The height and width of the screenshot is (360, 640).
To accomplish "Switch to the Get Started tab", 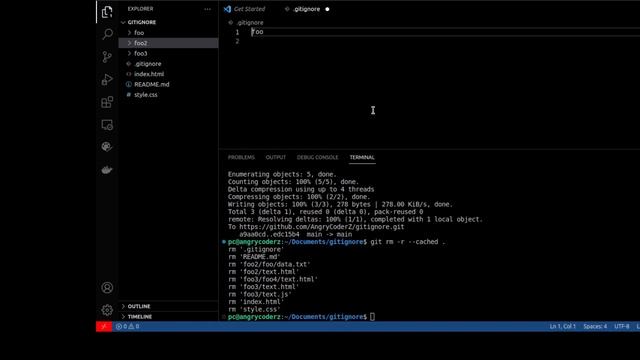I will pyautogui.click(x=249, y=9).
